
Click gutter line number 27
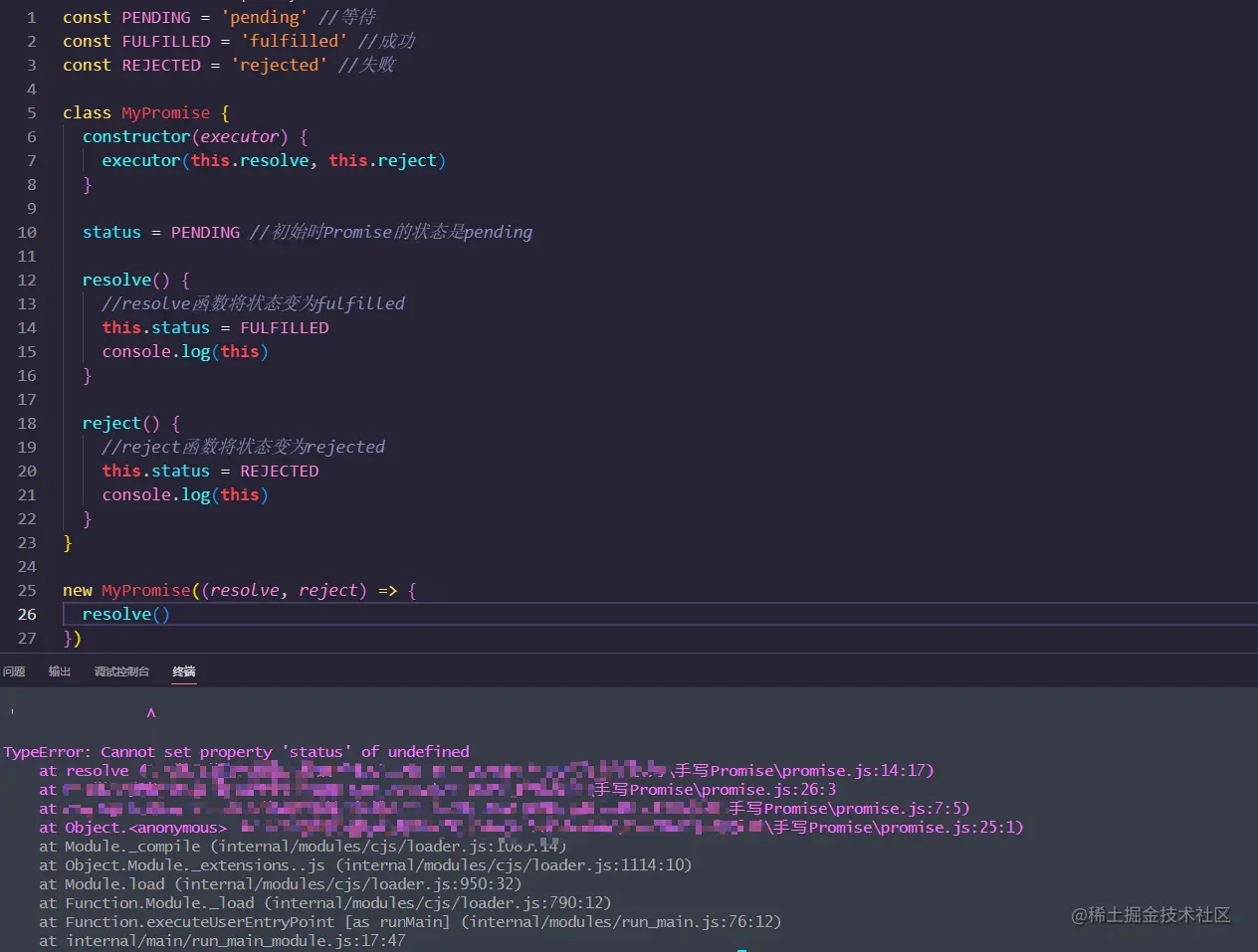27,638
